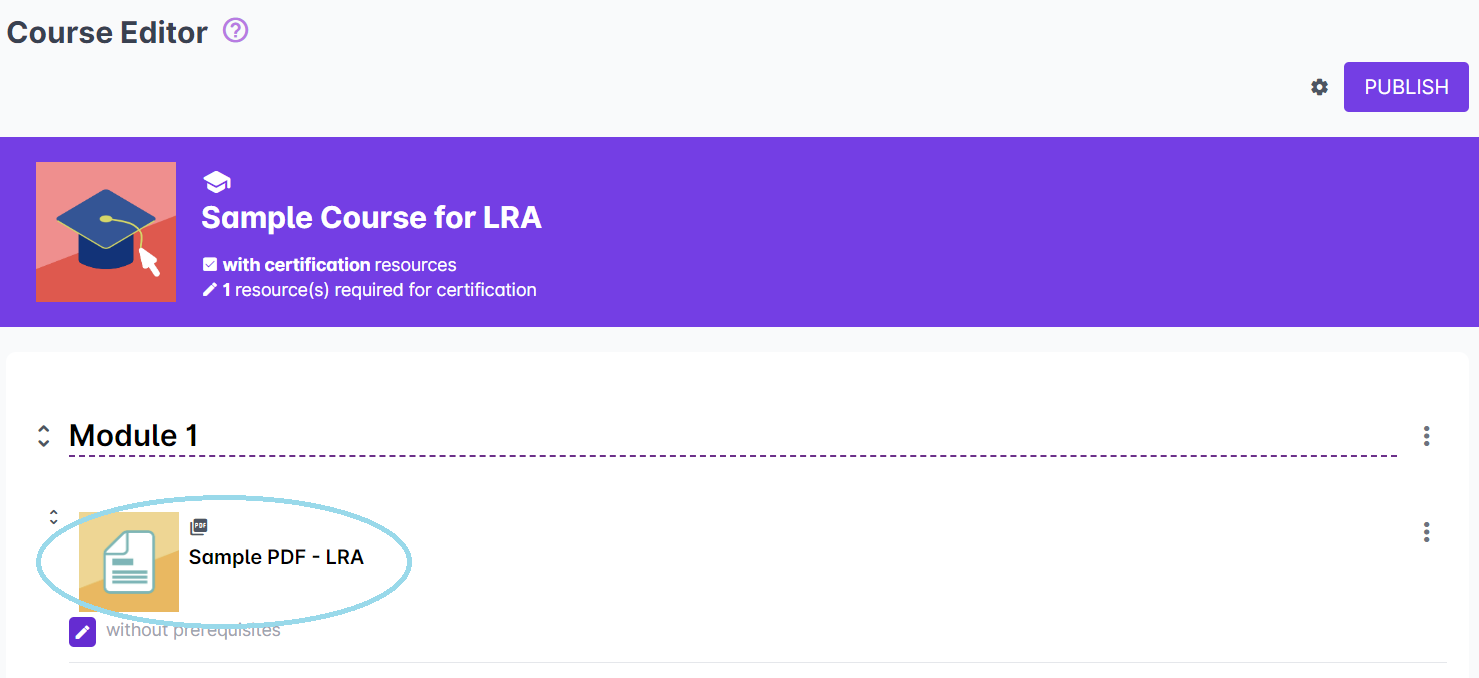
Task: Open three-dot menu for Sample PDF - LRA
Action: coord(1426,532)
